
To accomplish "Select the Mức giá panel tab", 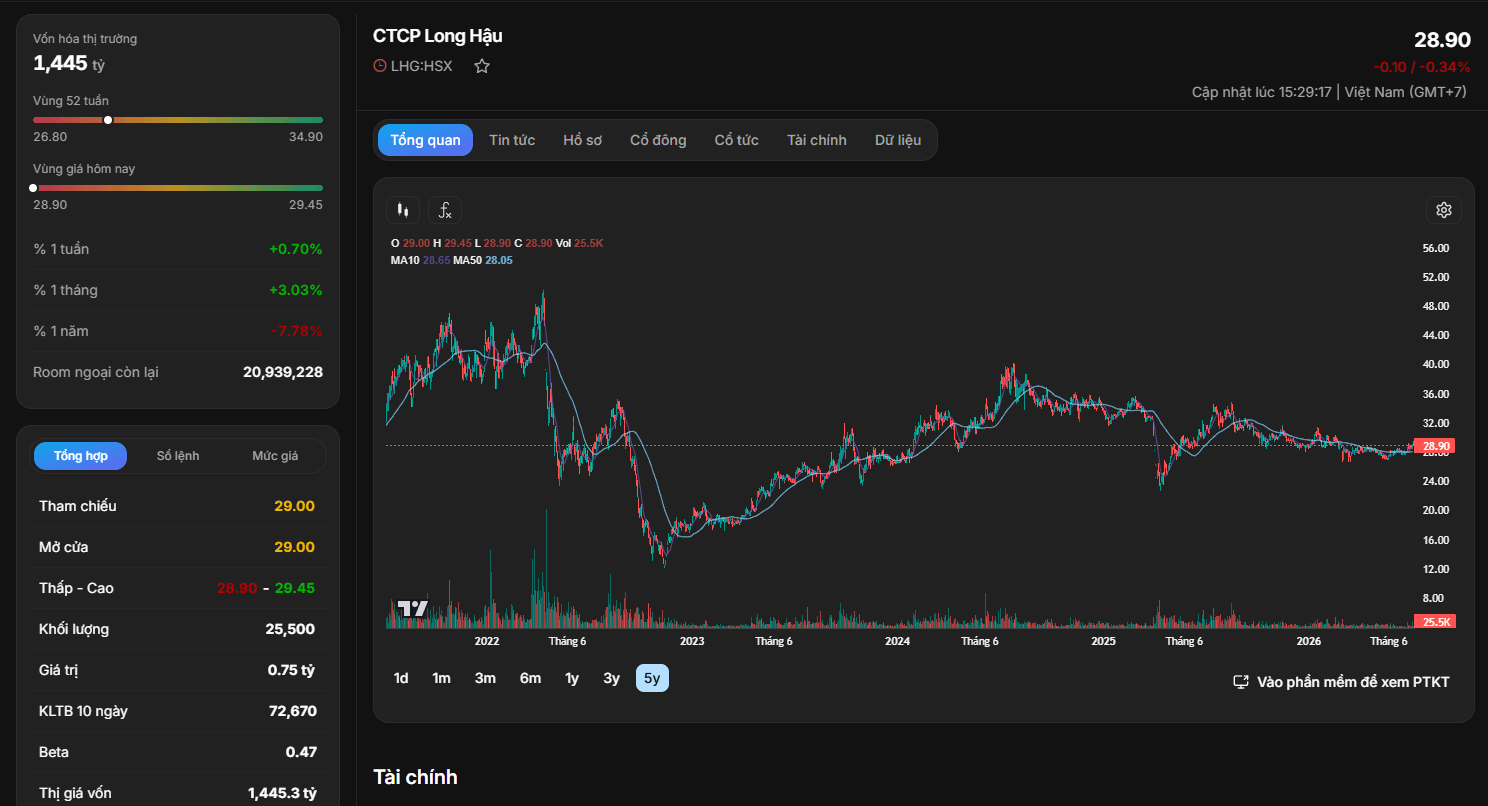I will point(275,456).
